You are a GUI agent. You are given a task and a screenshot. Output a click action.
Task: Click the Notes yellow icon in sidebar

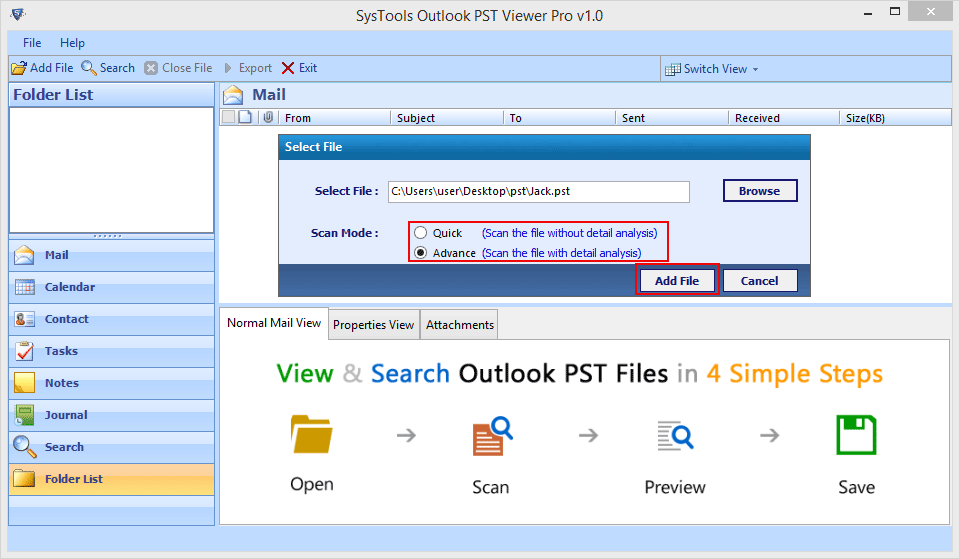tap(24, 383)
